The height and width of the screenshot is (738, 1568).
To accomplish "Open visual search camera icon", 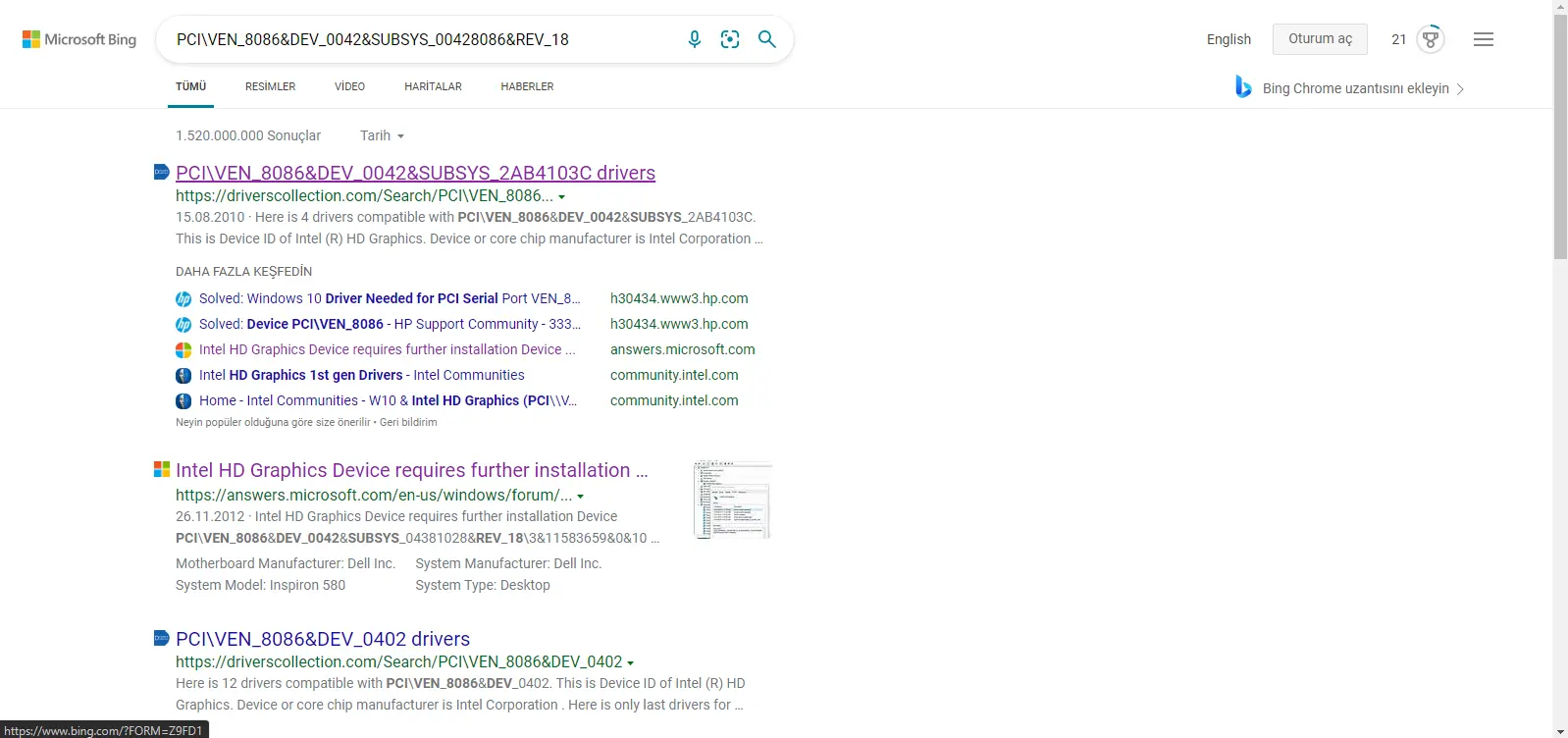I will click(730, 39).
